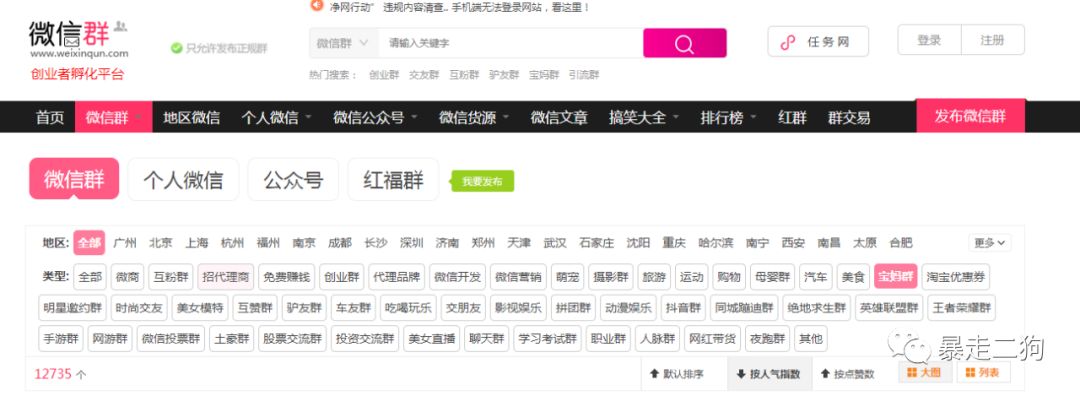Screen dimensions: 1080x396
Task: Go to 首页 in navigation bar
Action: click(x=50, y=118)
